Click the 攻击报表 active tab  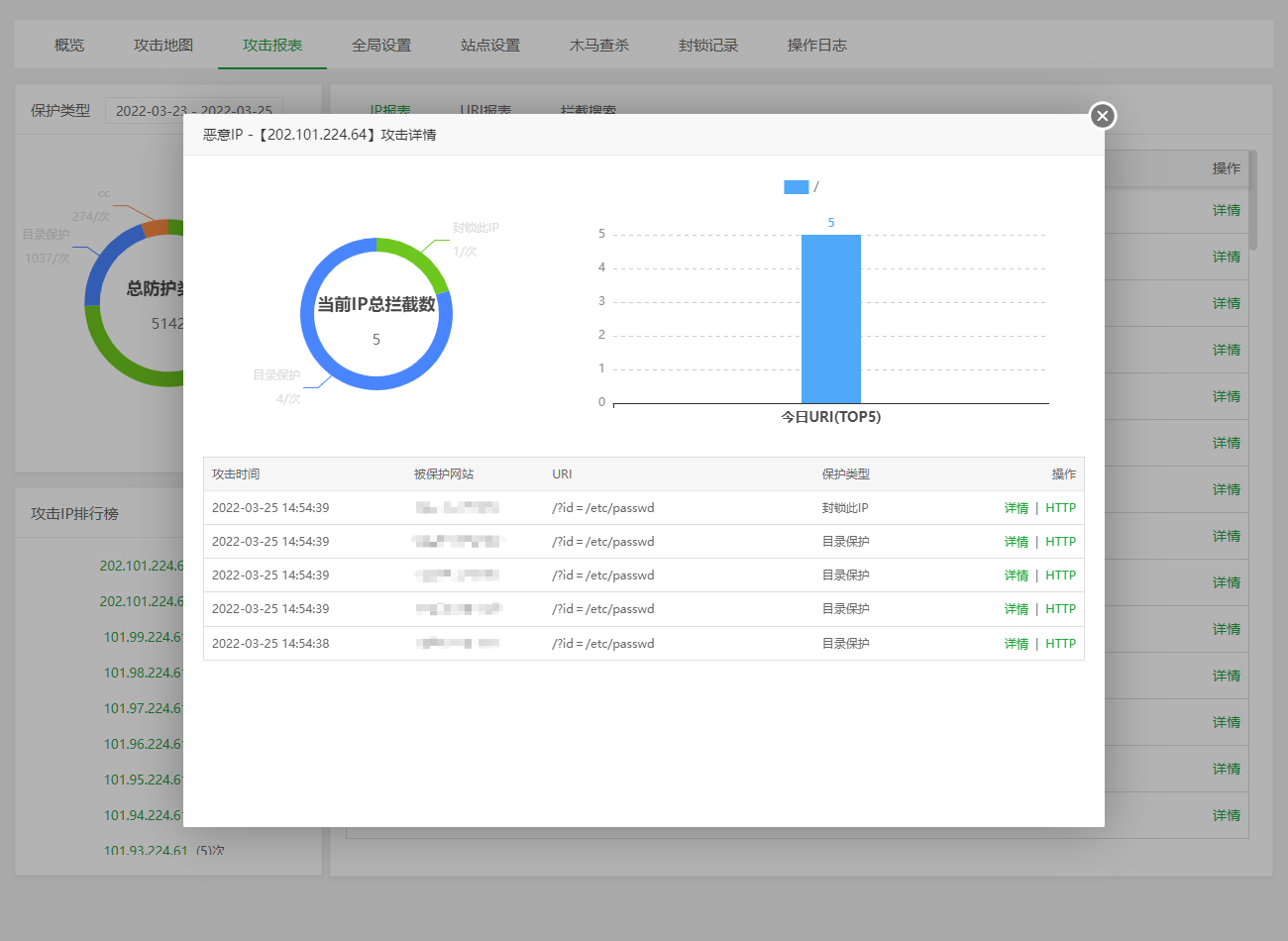point(272,46)
